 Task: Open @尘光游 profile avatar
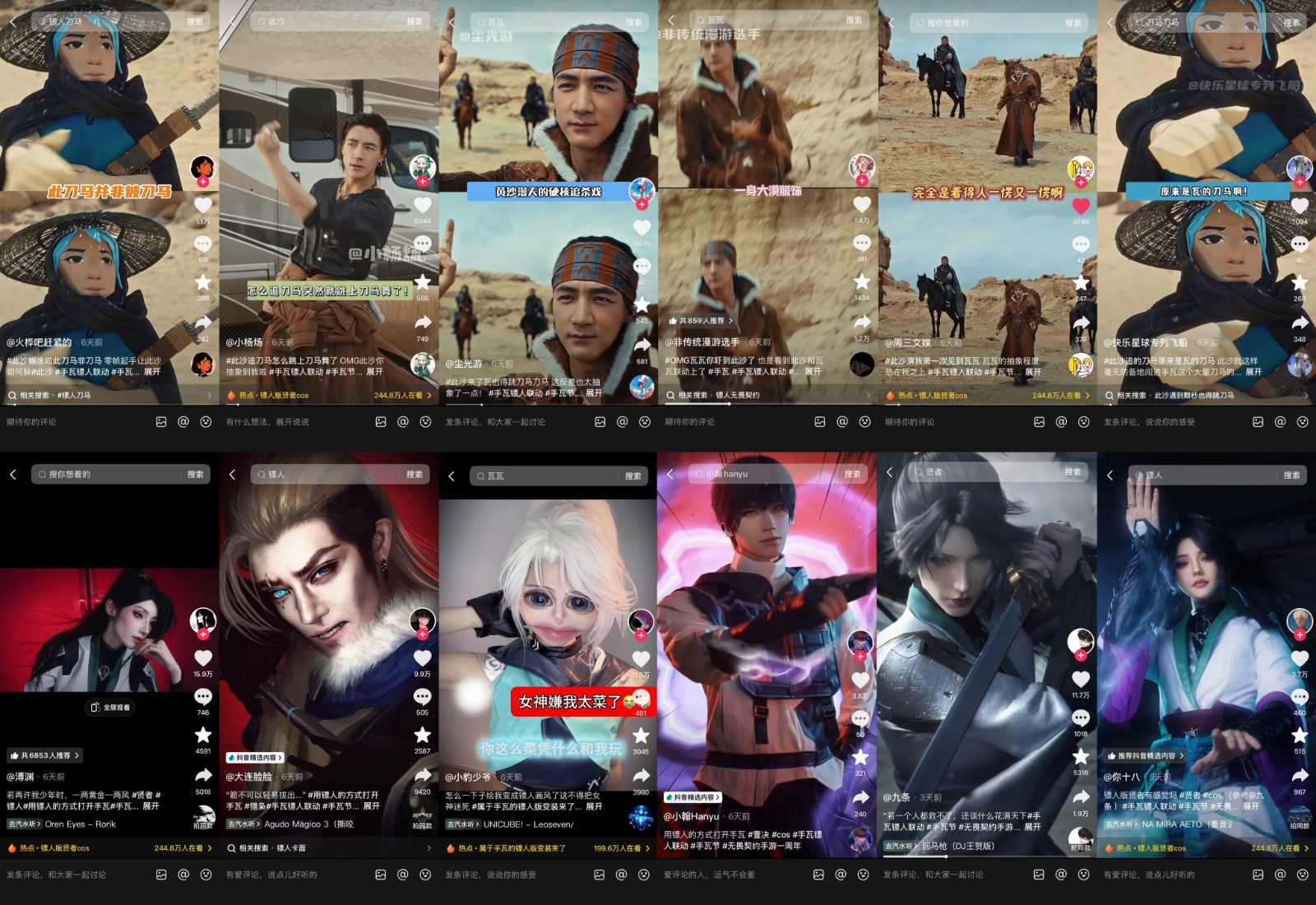tap(642, 191)
